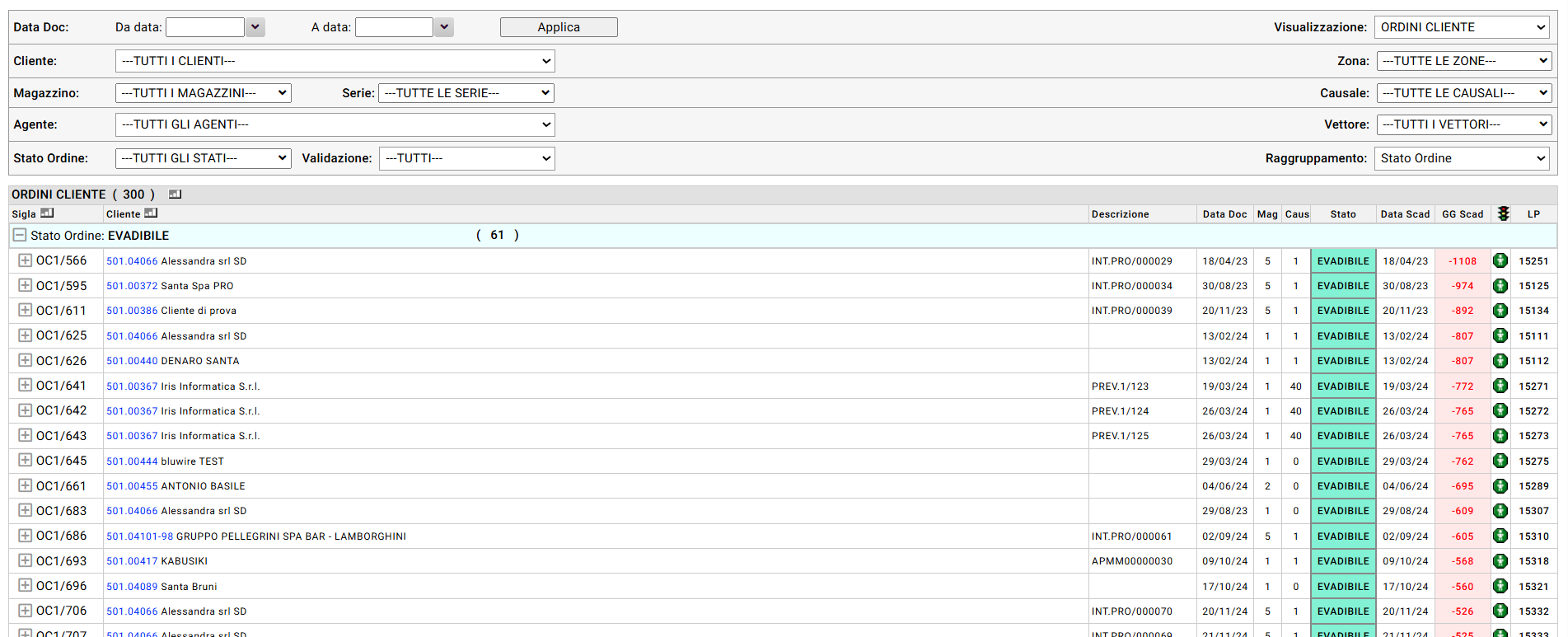
Task: Click green status icon for order OC1/641
Action: [1500, 386]
